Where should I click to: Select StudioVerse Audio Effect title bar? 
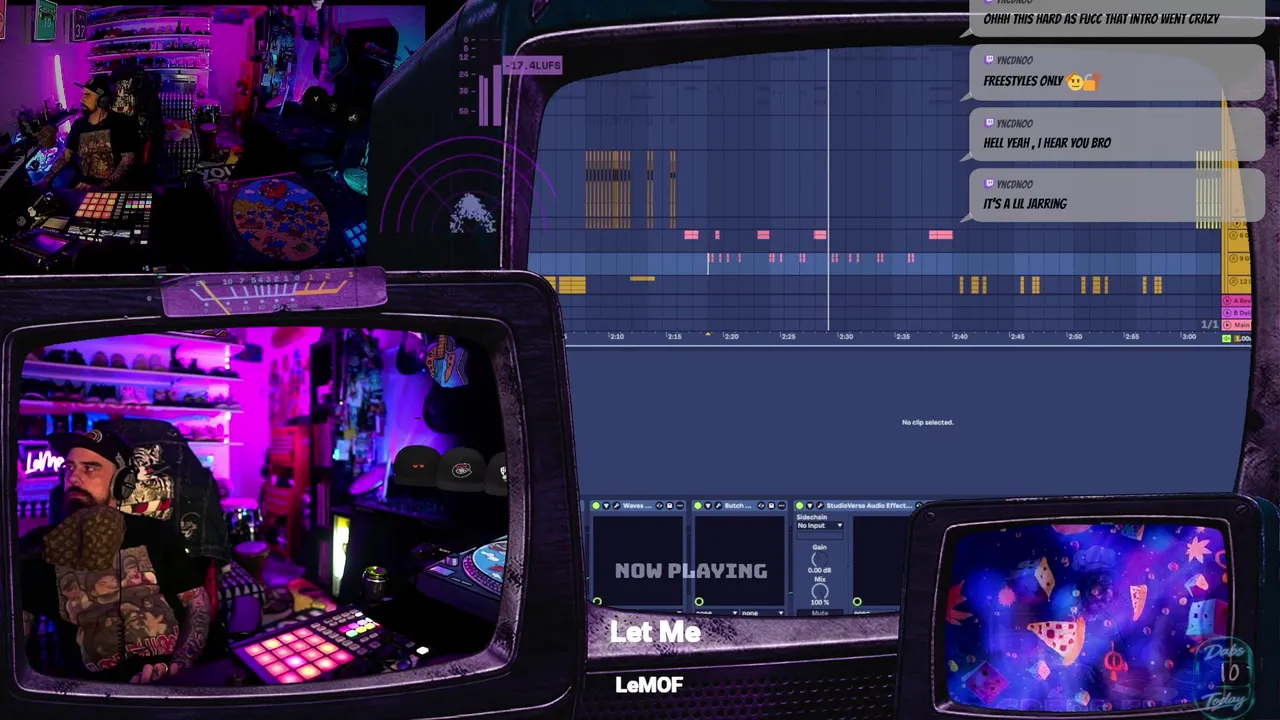pos(869,506)
